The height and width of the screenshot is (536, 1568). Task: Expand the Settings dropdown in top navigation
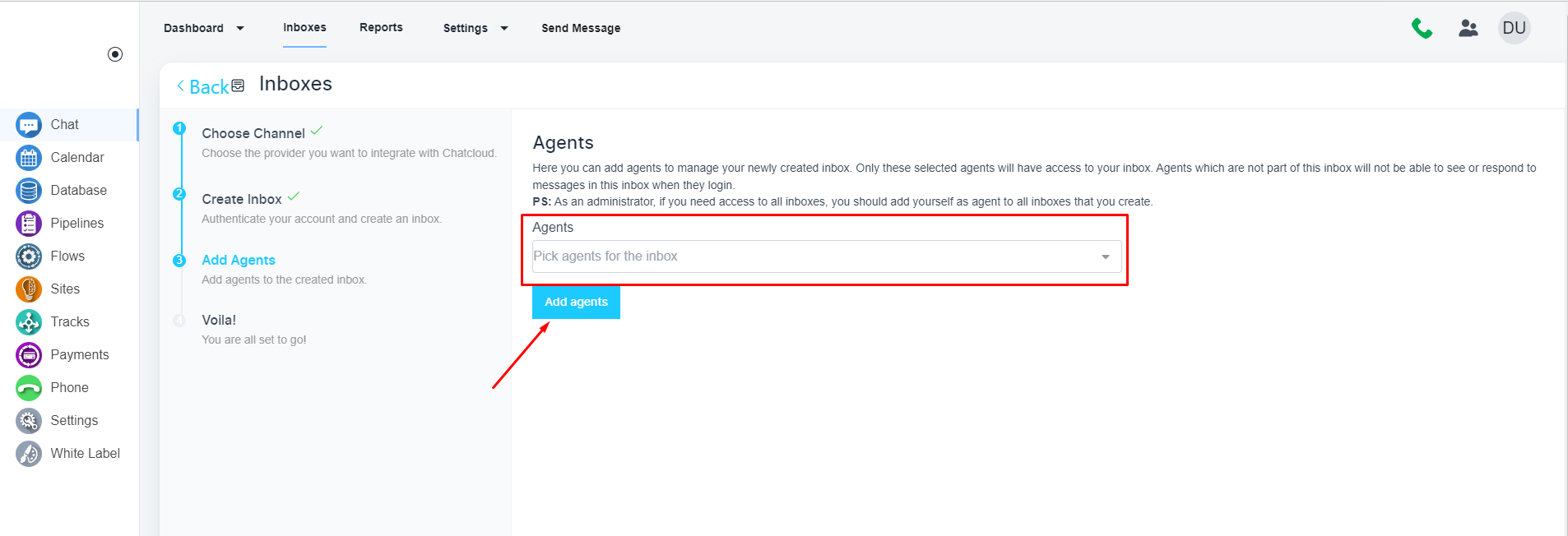tap(476, 28)
